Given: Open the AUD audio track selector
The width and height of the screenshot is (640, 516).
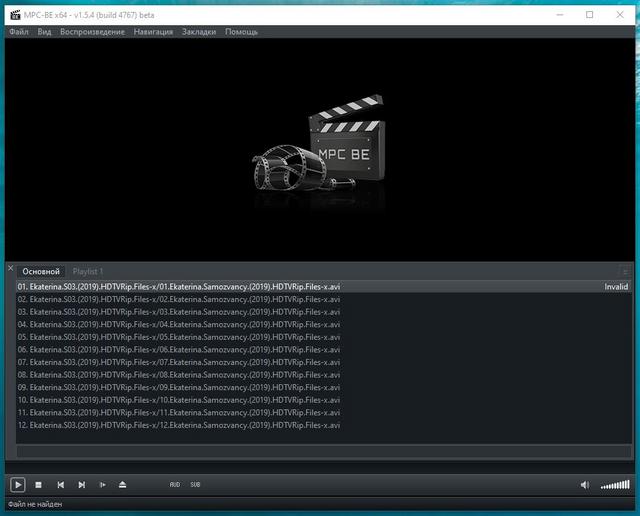Looking at the screenshot, I should [x=175, y=485].
